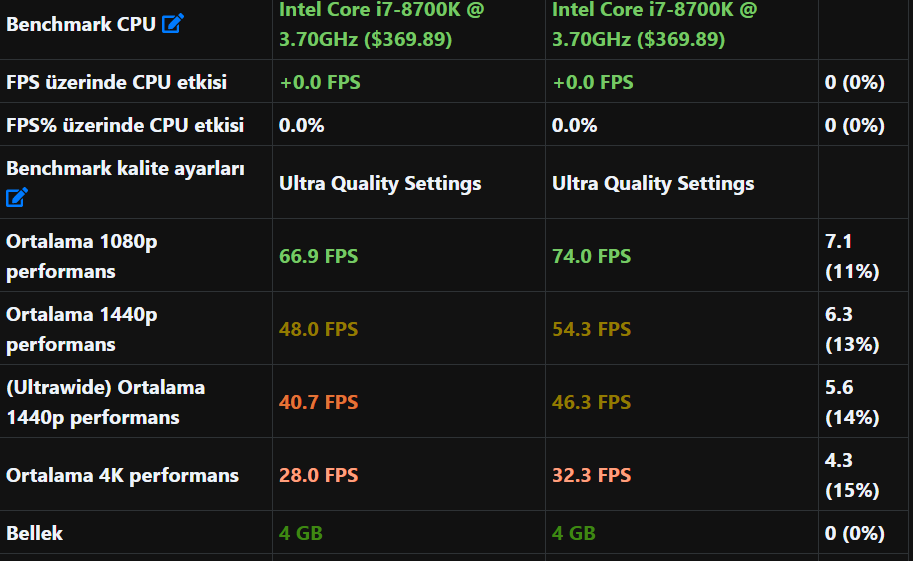Click the 46.3 FPS ultrawide value
This screenshot has width=913, height=561.
[591, 402]
